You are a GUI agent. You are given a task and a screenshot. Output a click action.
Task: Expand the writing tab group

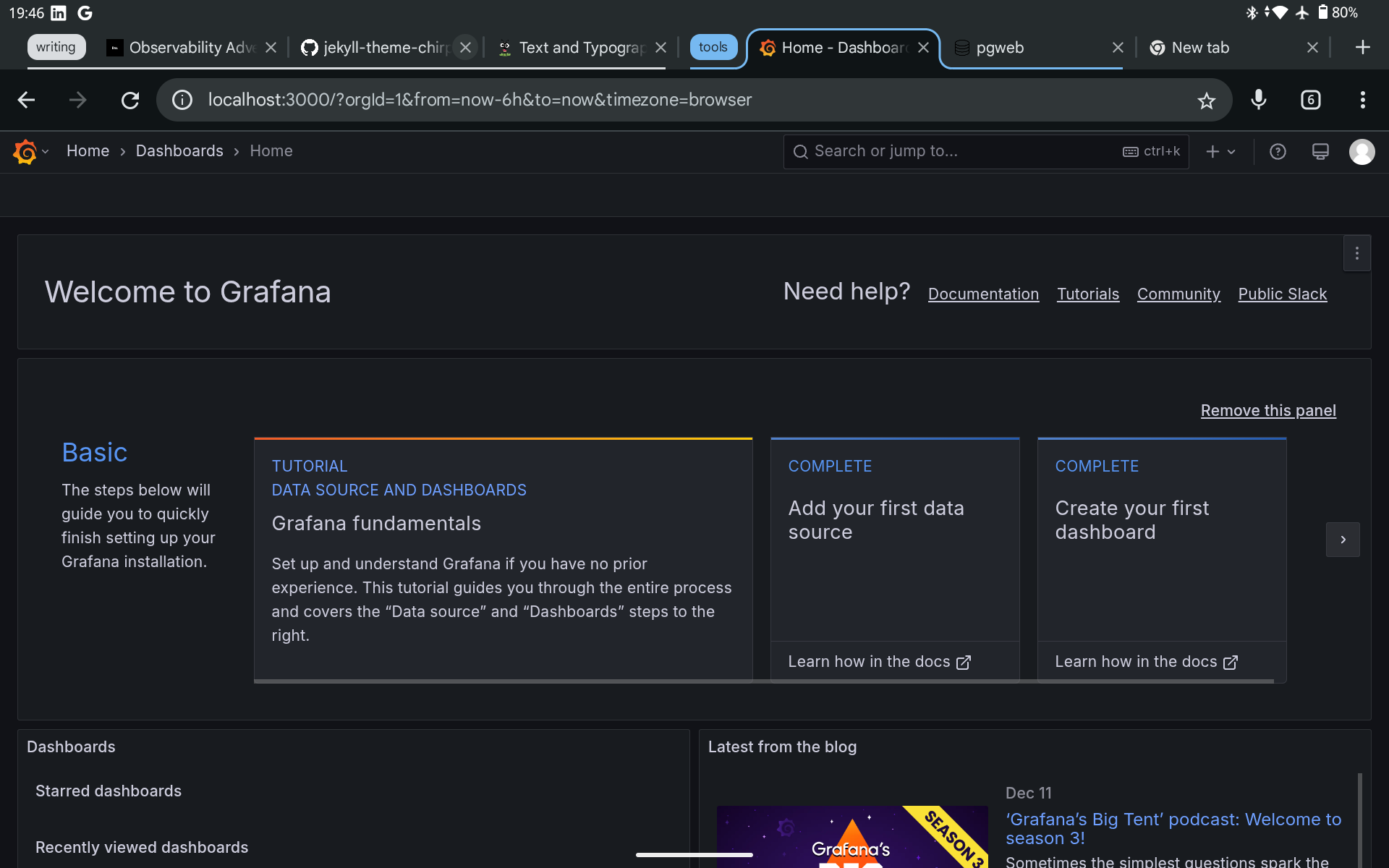[56, 48]
